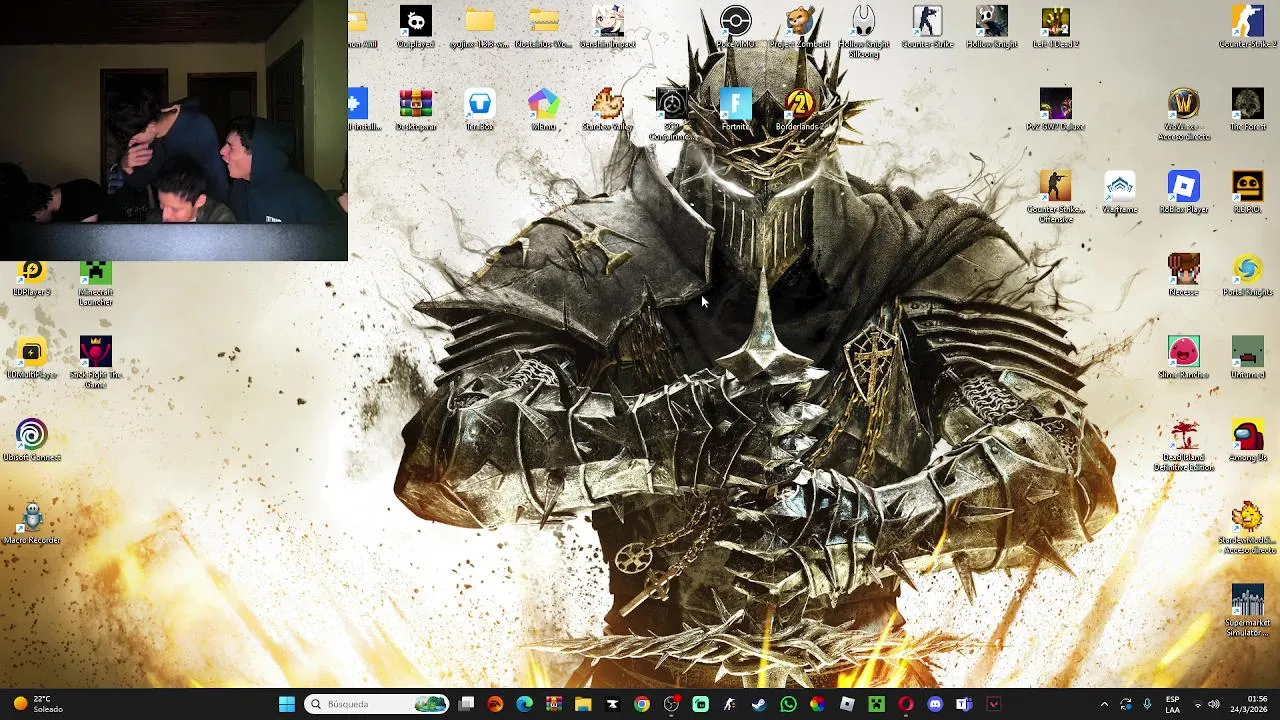1280x720 pixels.
Task: Open the Outplayed desktop icon
Action: [415, 27]
